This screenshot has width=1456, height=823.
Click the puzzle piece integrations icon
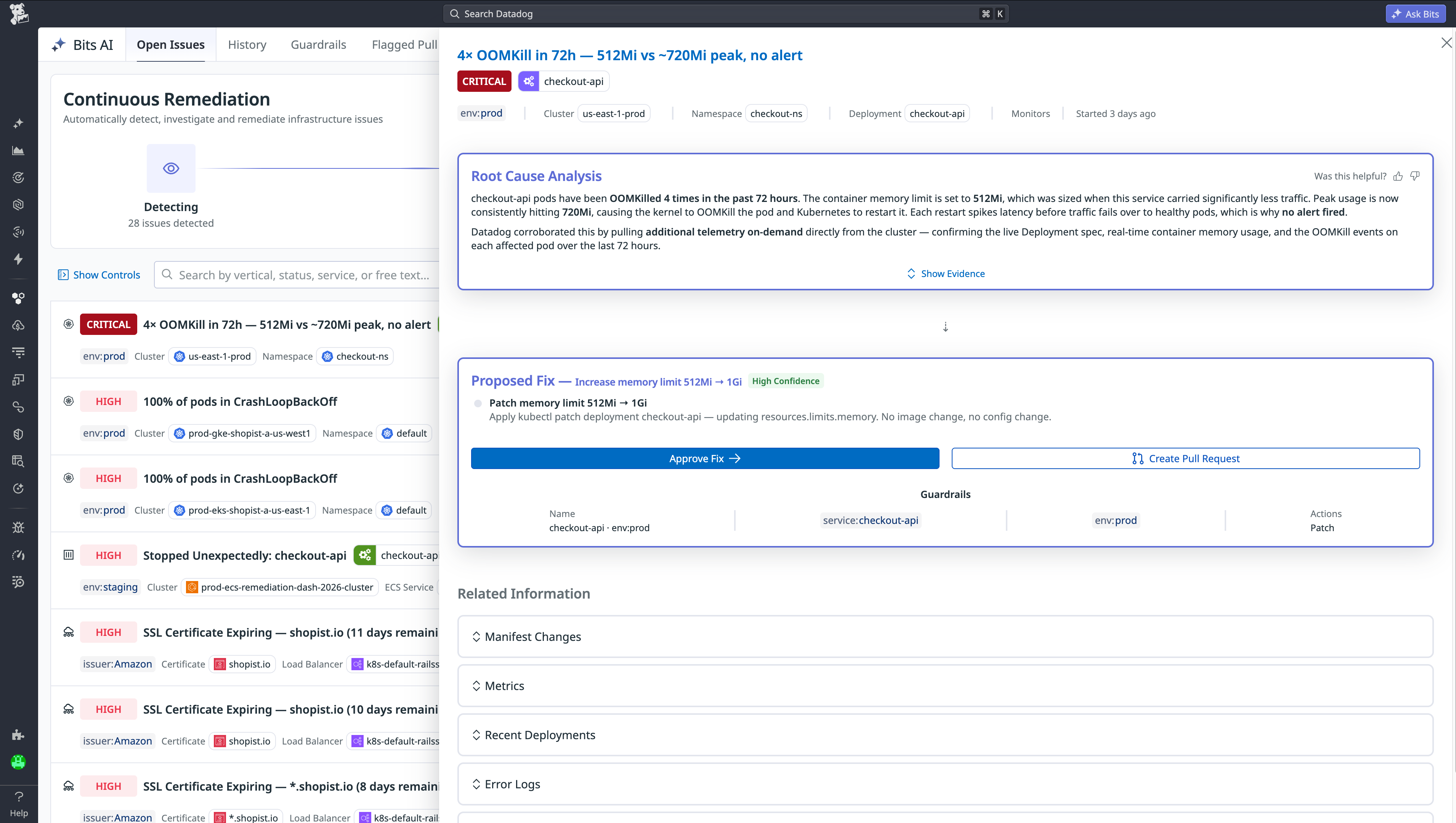[18, 734]
